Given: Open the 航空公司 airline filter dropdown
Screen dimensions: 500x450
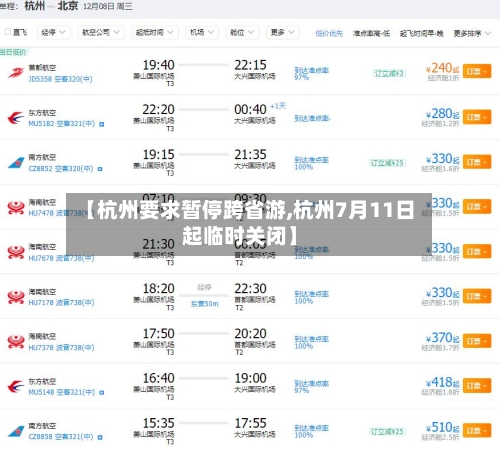Looking at the screenshot, I should click(x=101, y=32).
